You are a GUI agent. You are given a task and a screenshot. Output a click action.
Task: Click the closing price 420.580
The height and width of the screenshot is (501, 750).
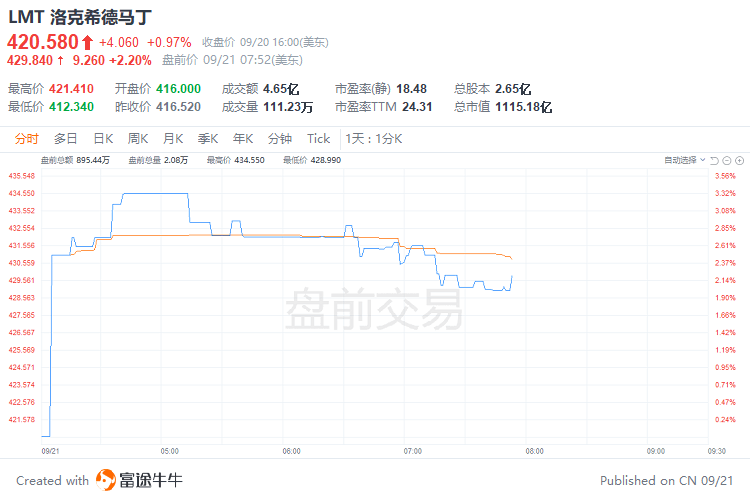pyautogui.click(x=43, y=42)
